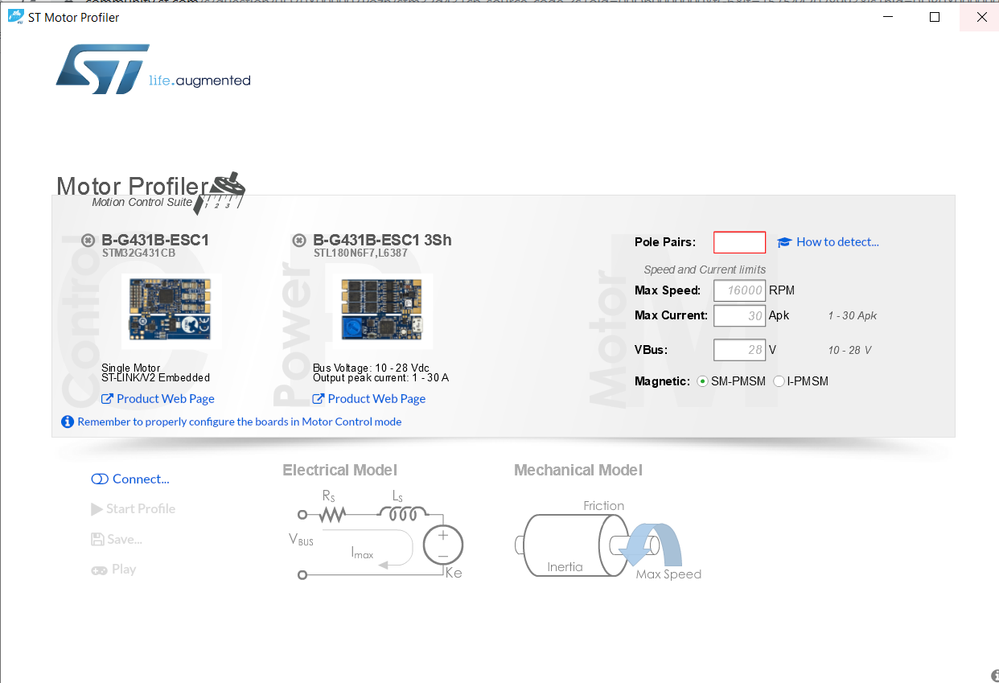Click the Electrical Model circuit diagram

(376, 534)
